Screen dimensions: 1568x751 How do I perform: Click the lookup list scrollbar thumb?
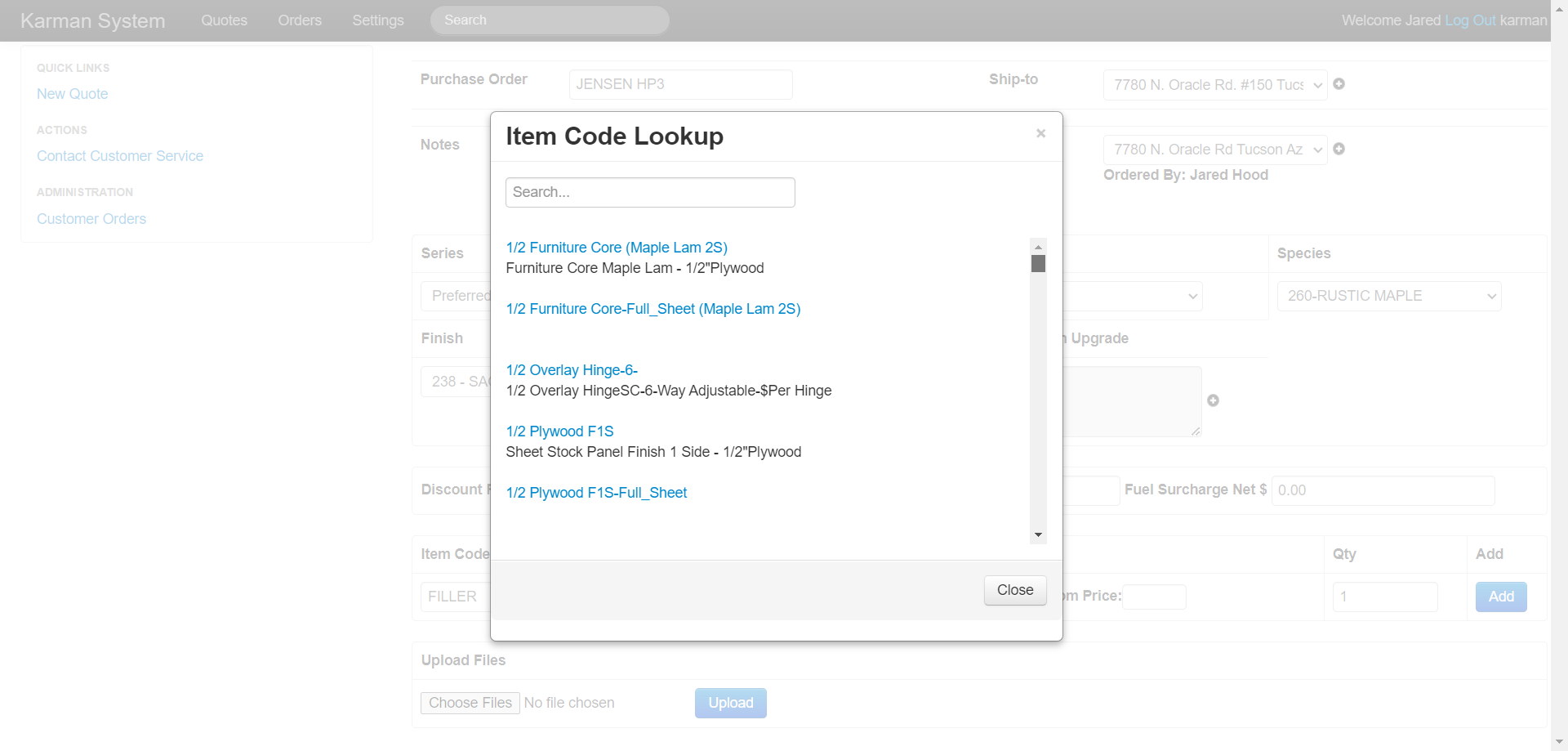point(1038,263)
